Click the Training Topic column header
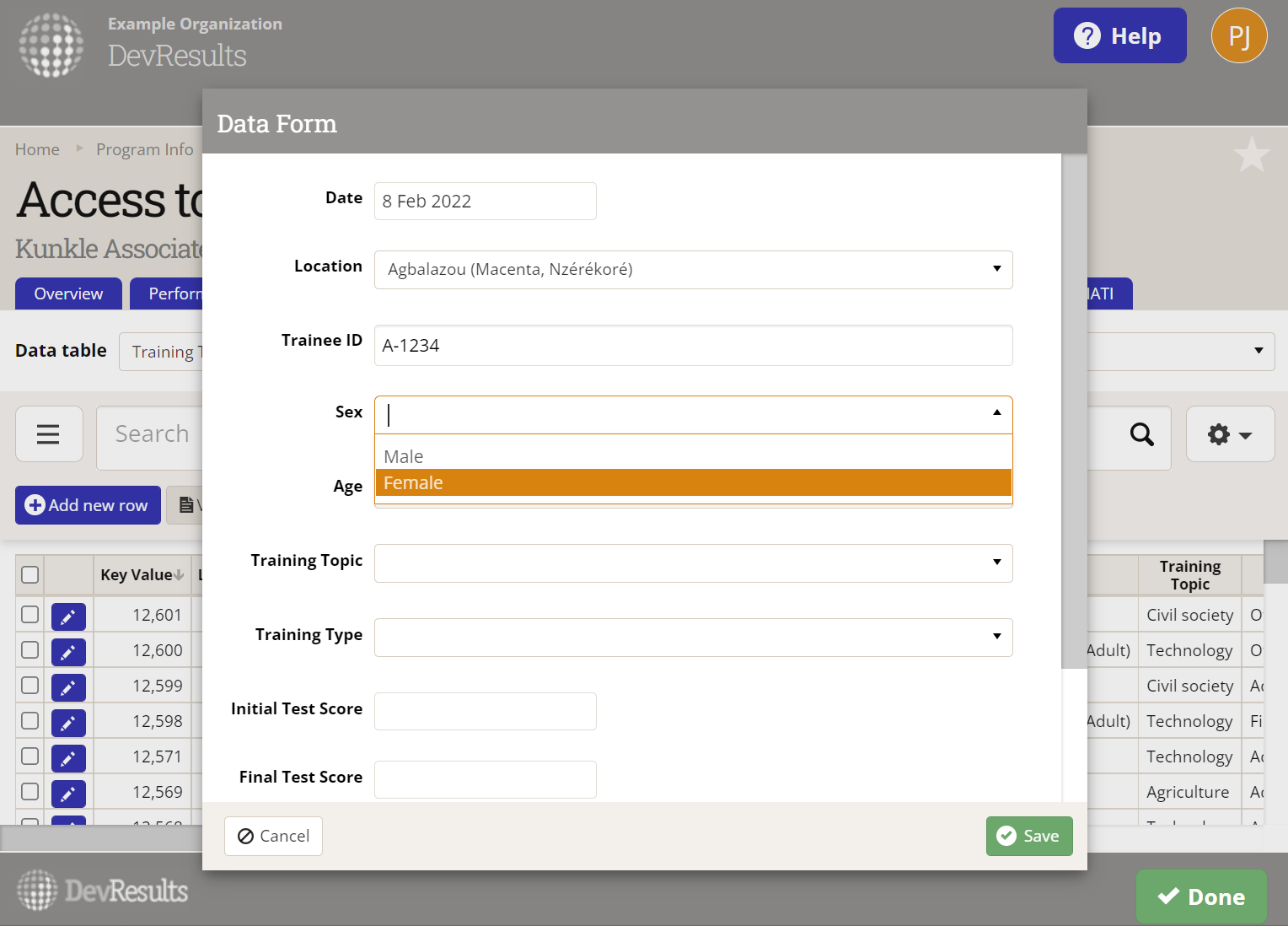The height and width of the screenshot is (926, 1288). [1189, 575]
